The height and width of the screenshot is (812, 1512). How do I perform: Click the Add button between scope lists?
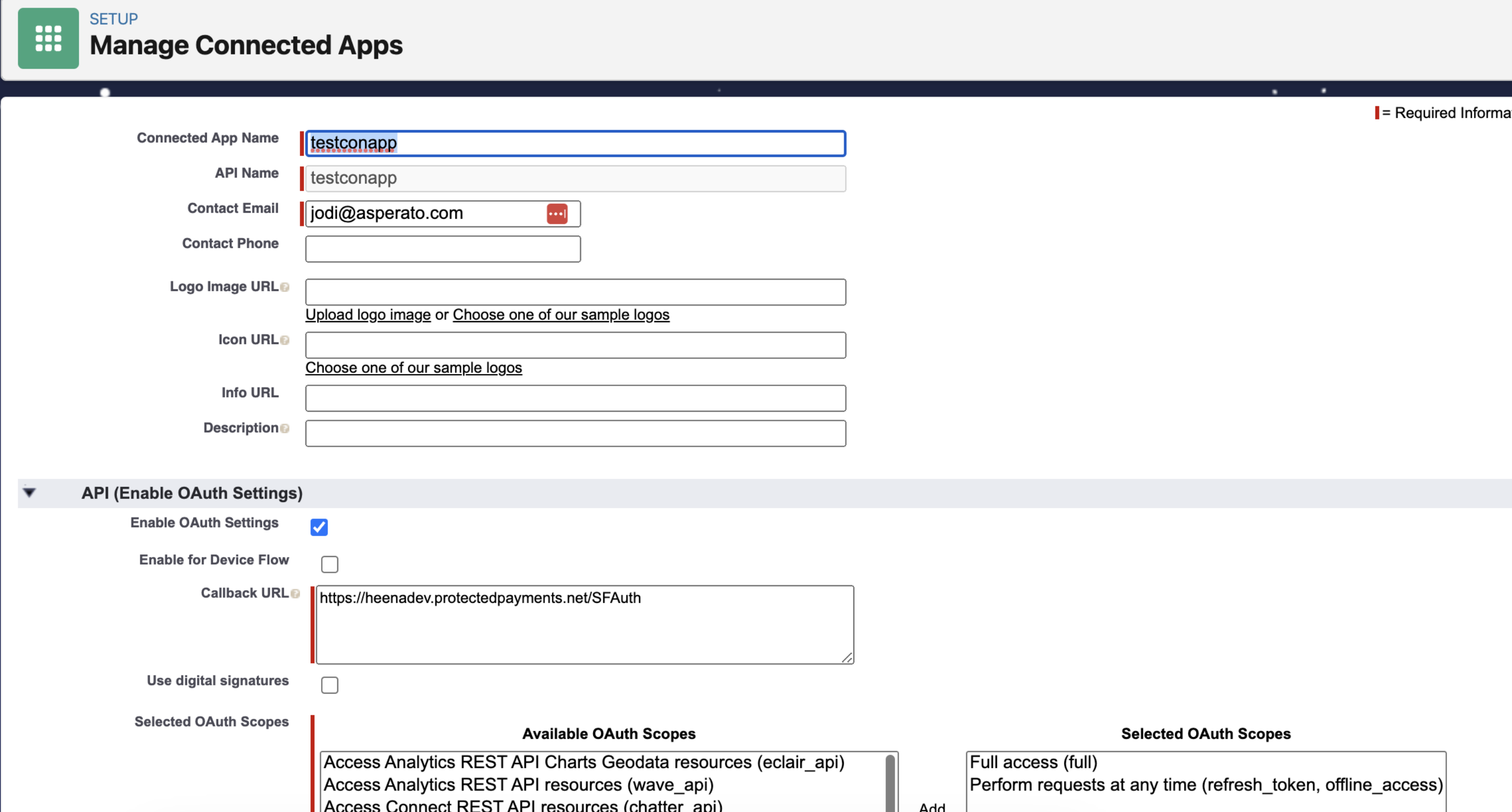point(931,807)
